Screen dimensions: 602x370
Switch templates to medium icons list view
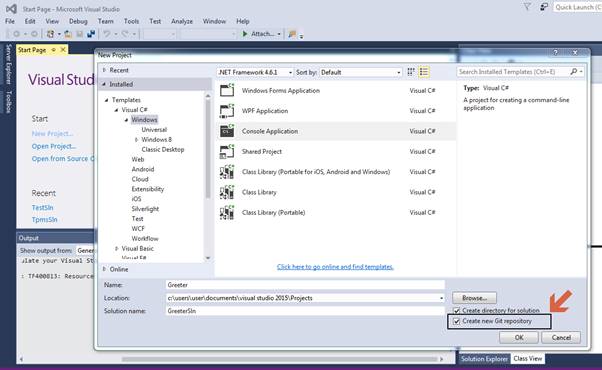pos(424,72)
